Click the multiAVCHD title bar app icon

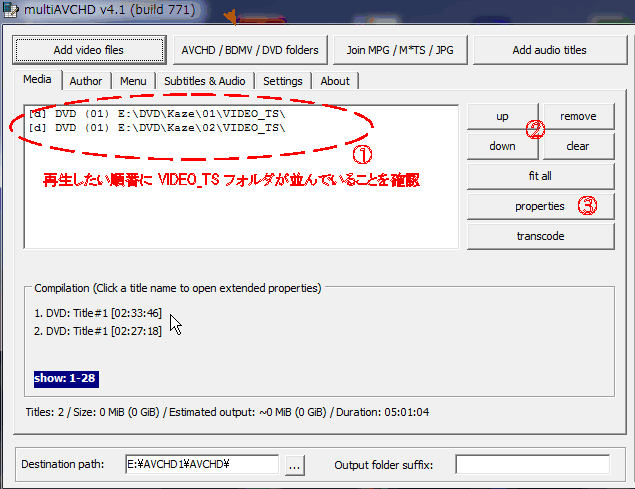coord(10,11)
